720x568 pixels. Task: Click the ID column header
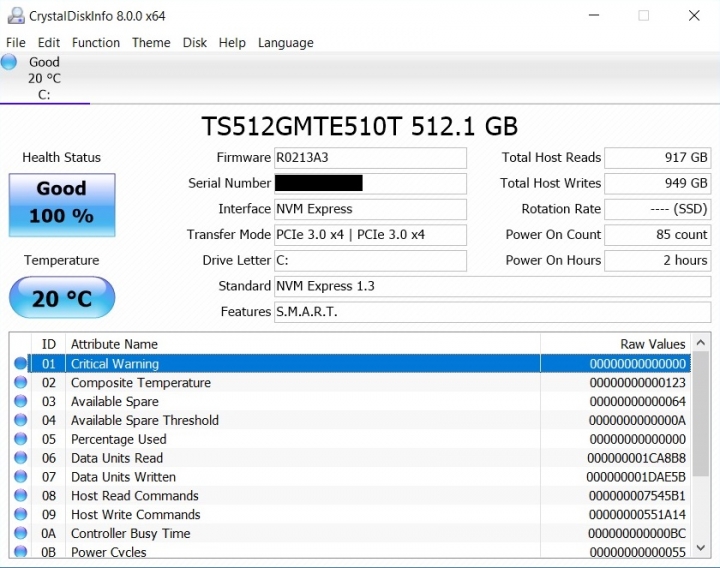coord(48,344)
